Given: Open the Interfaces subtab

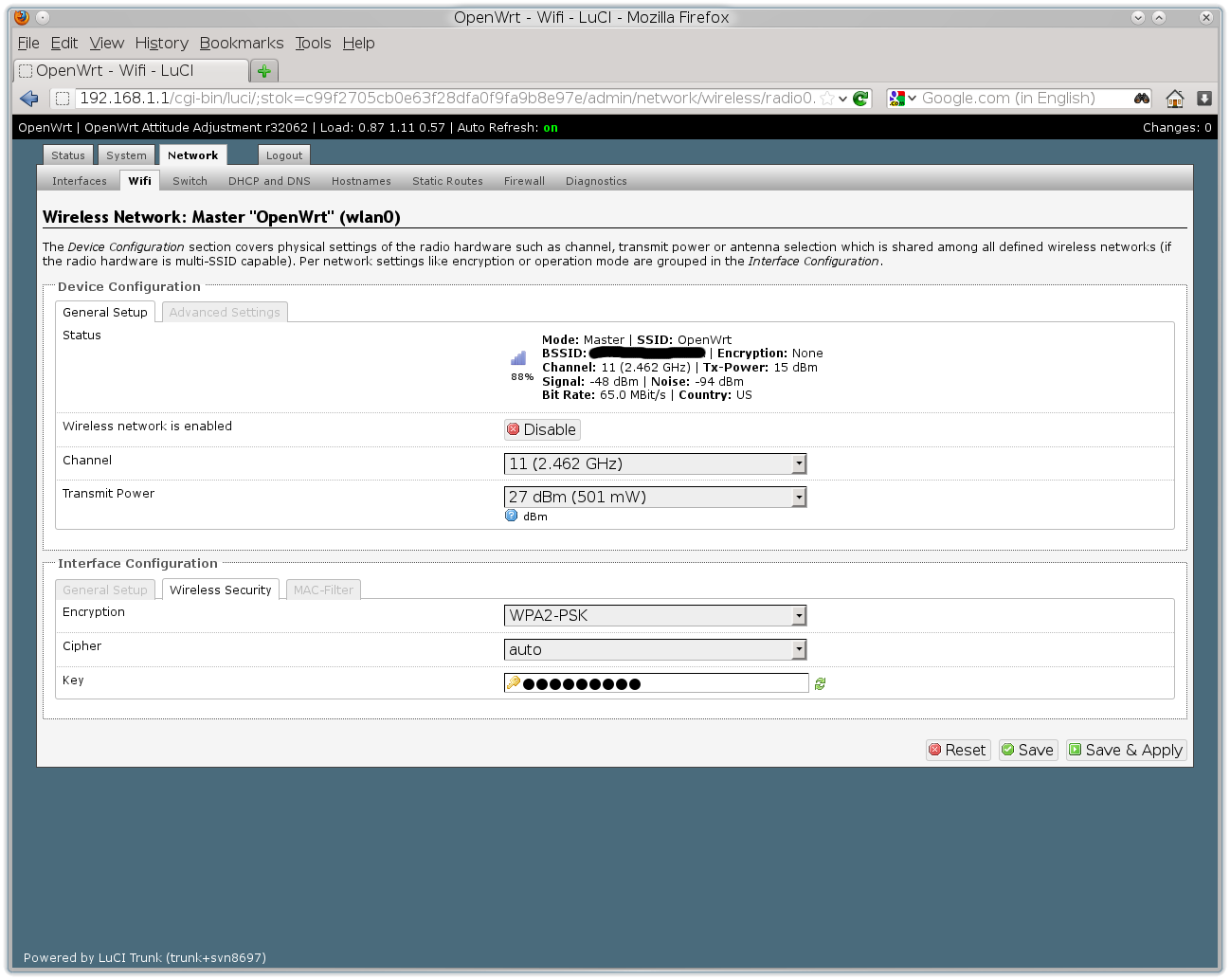Looking at the screenshot, I should click(80, 181).
